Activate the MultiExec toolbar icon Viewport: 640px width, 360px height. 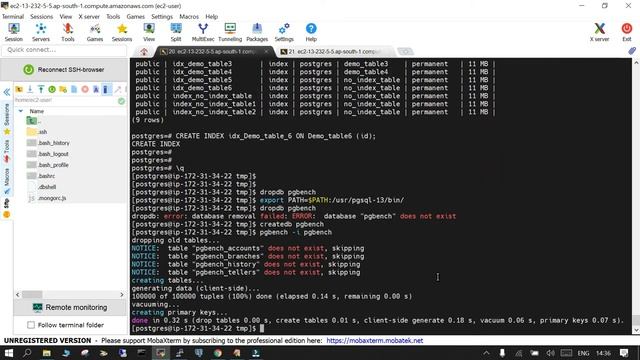pyautogui.click(x=203, y=32)
